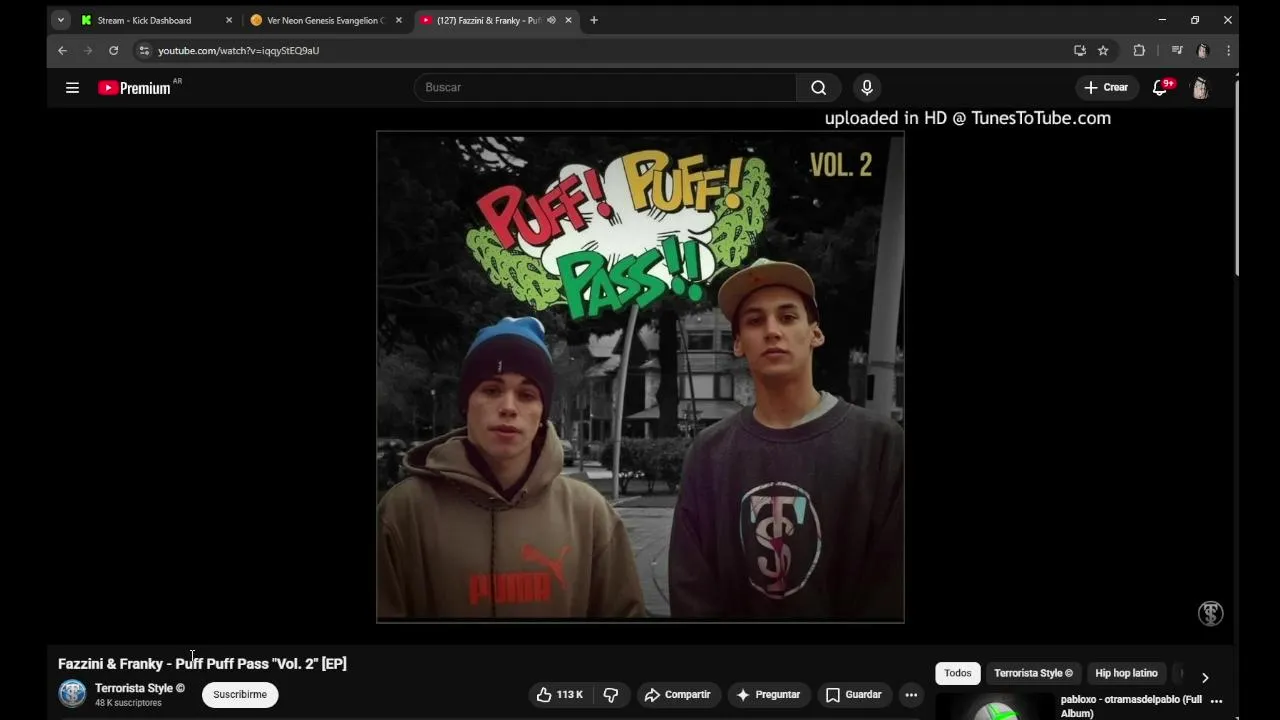
Task: Click the Crear button
Action: coord(1106,88)
